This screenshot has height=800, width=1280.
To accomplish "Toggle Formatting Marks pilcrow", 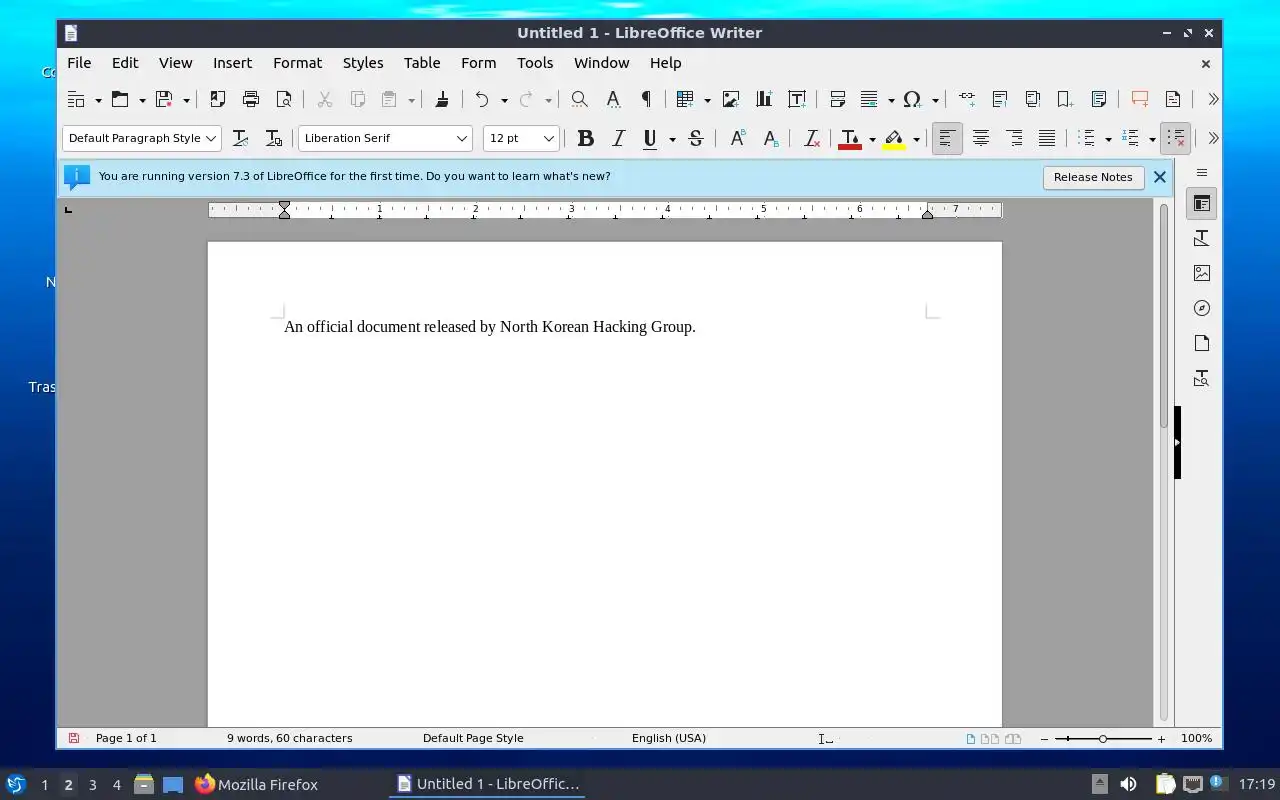I will [646, 99].
